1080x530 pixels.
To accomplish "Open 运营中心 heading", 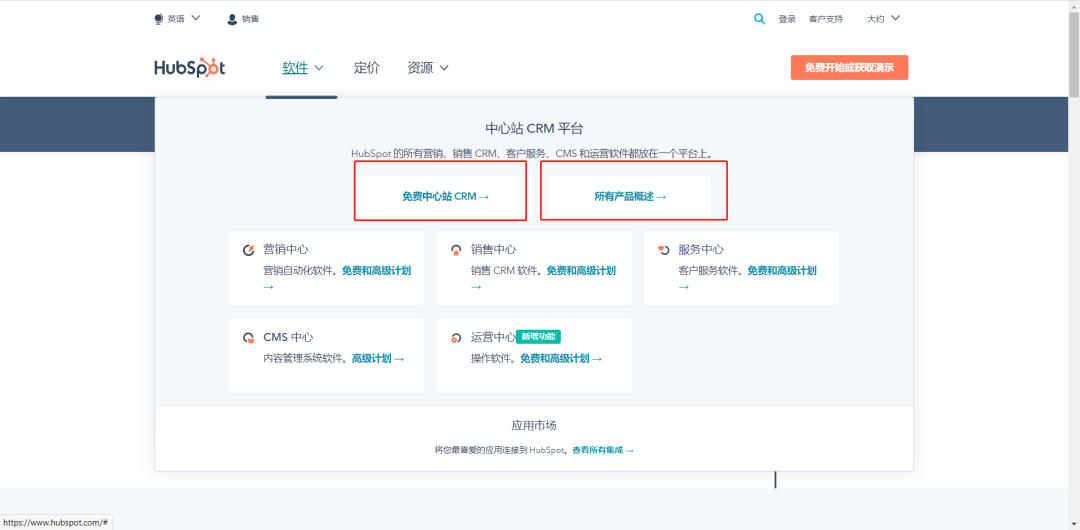I will coord(493,337).
